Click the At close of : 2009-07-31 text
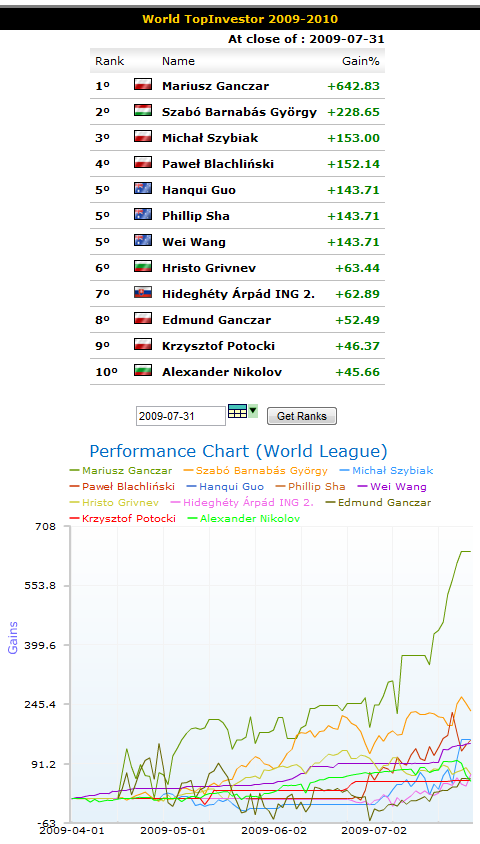 point(306,39)
